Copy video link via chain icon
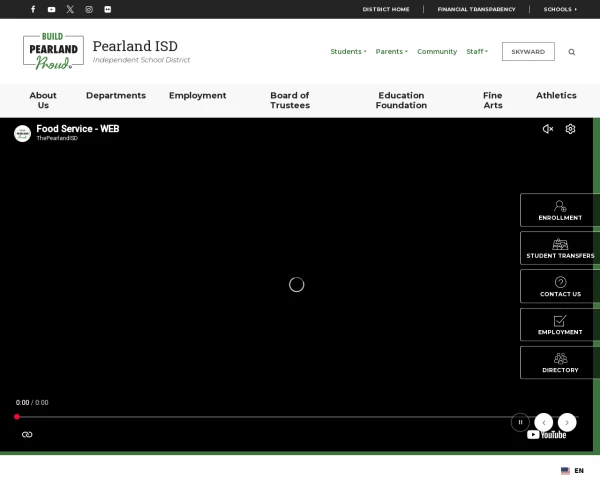 click(27, 434)
